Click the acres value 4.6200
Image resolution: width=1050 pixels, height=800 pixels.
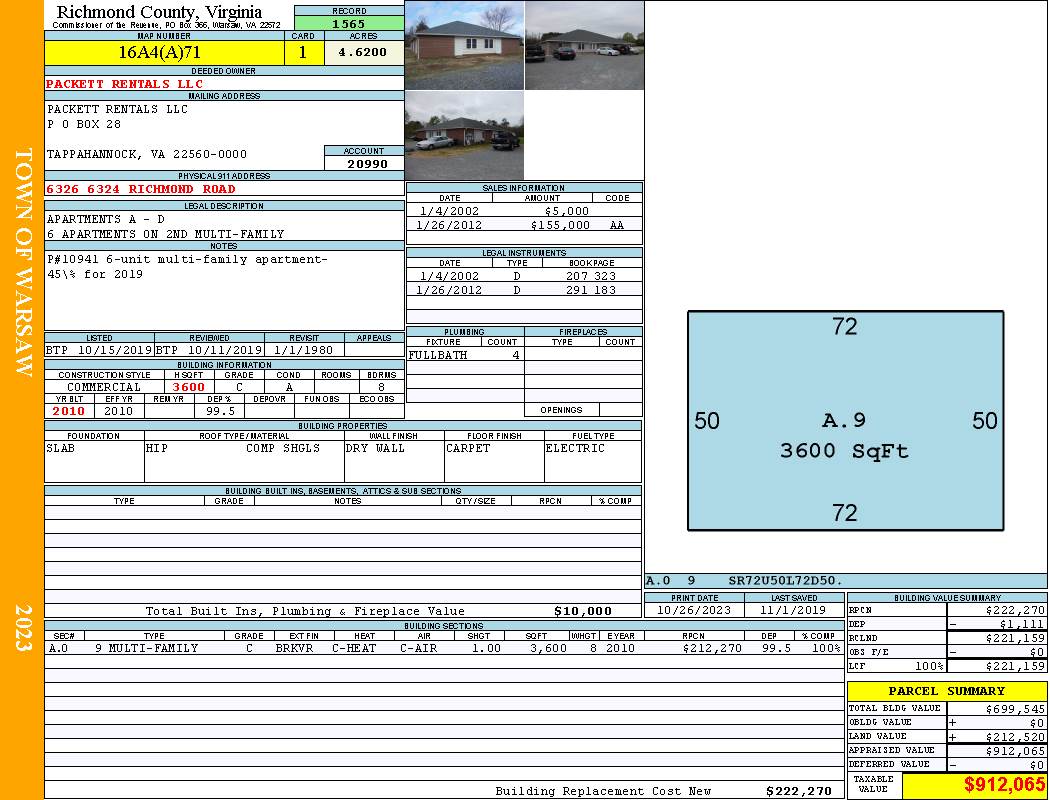363,53
